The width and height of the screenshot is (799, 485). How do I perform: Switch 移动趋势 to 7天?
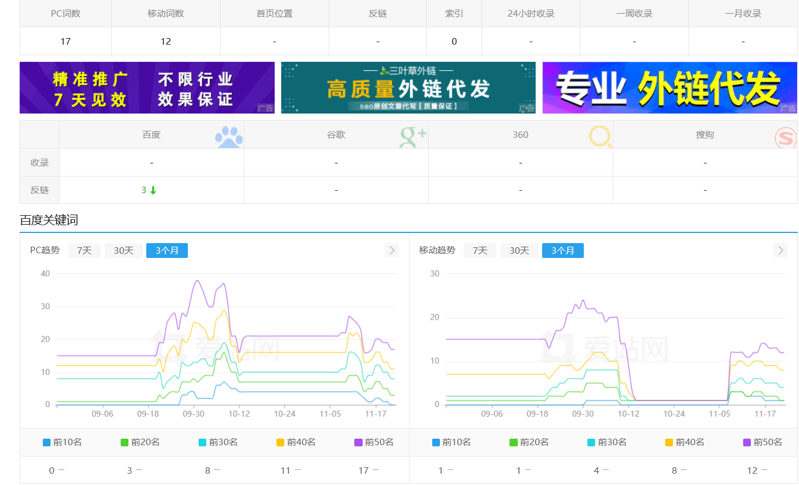coord(480,251)
